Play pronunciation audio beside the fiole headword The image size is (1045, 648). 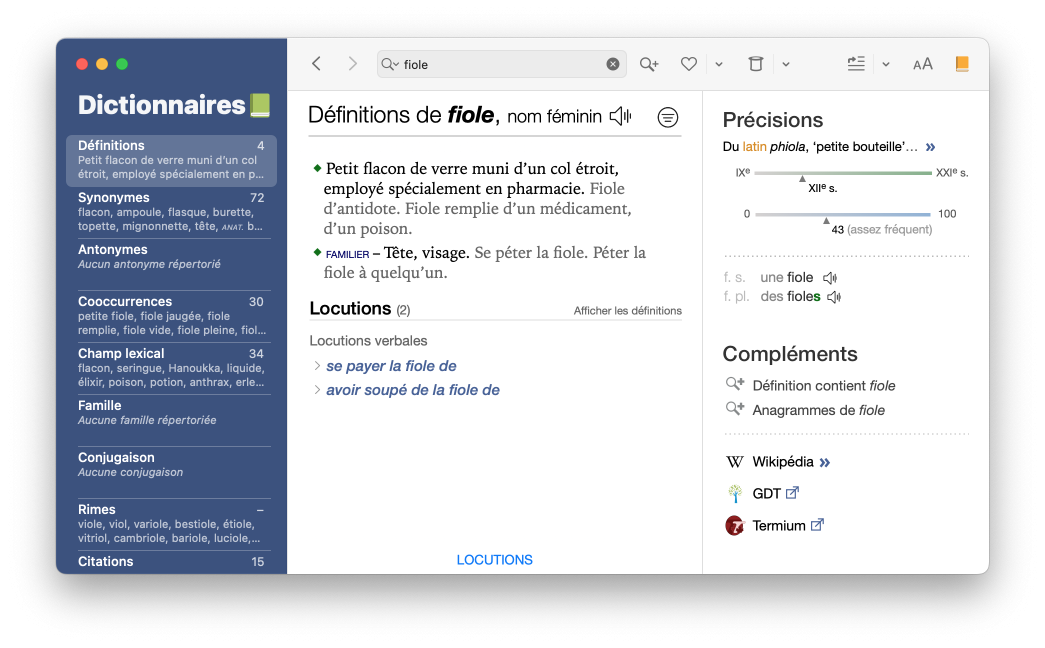coord(621,116)
